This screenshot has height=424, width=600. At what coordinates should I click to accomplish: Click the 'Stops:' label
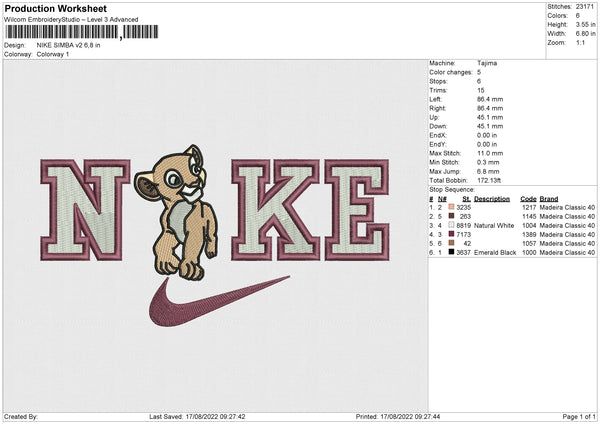click(438, 81)
